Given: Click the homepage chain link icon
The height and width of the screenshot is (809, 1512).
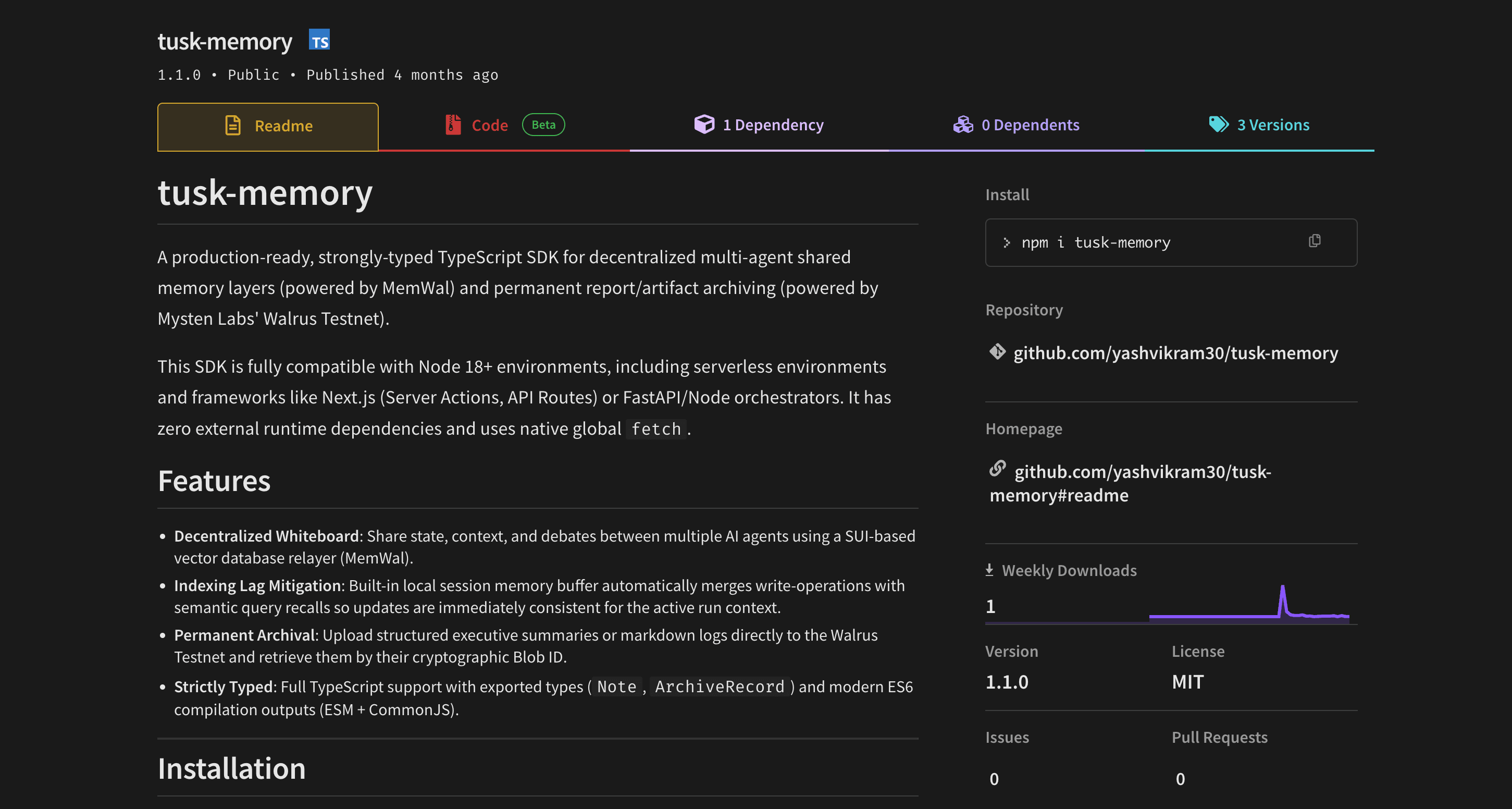Looking at the screenshot, I should pyautogui.click(x=997, y=469).
